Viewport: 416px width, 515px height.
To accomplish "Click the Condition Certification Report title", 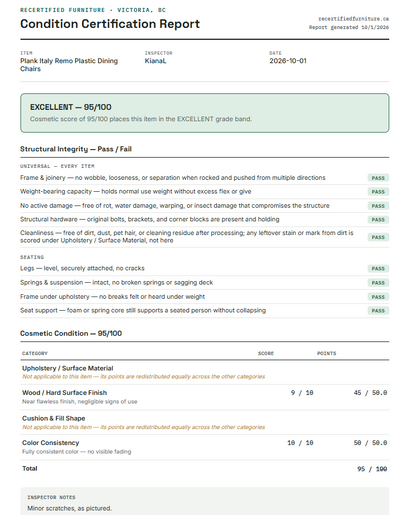I will (x=110, y=24).
